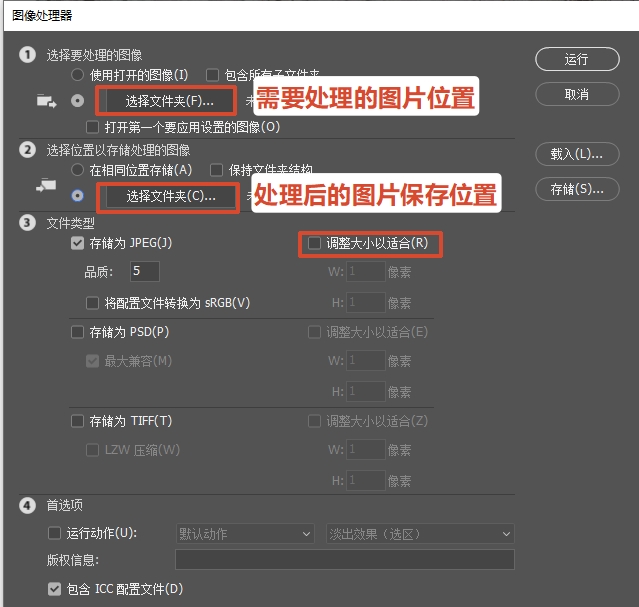The image size is (639, 607).
Task: Click the TIFF width W field
Action: pyautogui.click(x=366, y=450)
